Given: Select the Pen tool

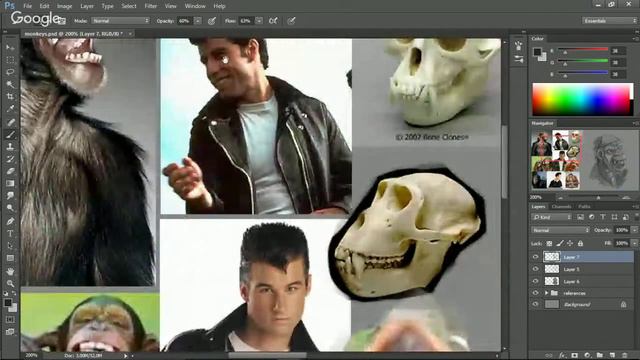Looking at the screenshot, I should 10,221.
